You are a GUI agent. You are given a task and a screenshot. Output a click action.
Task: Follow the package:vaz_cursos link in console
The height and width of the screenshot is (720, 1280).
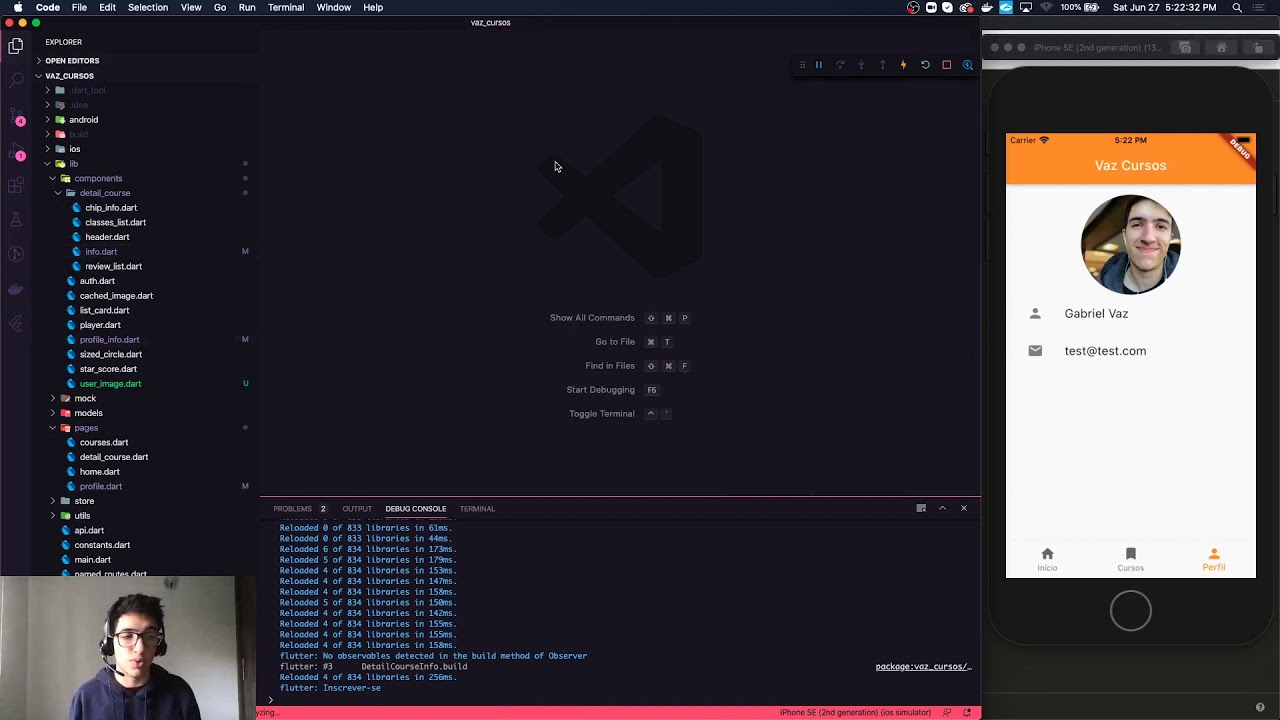923,667
